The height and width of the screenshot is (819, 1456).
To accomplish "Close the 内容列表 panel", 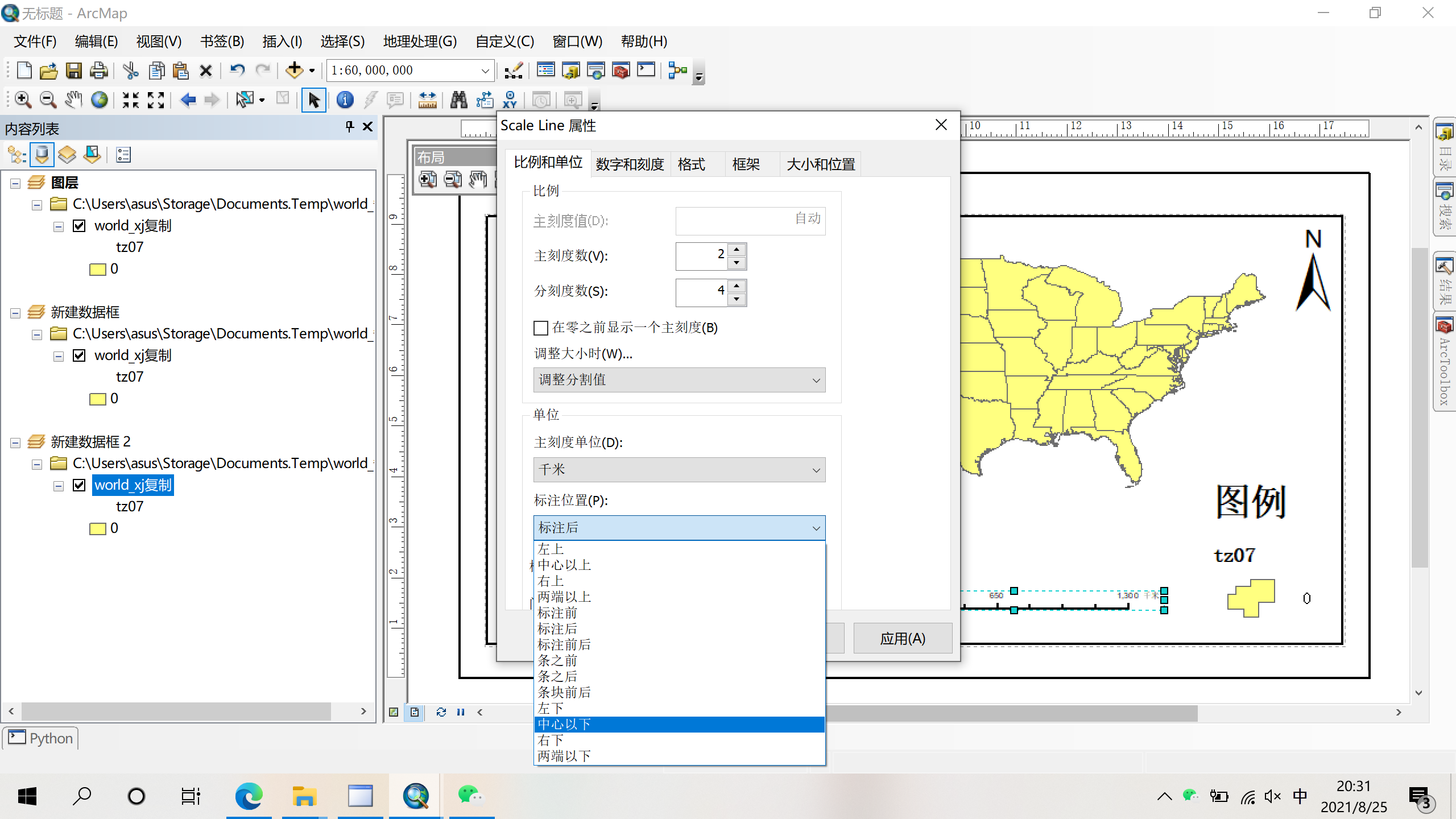I will click(x=368, y=127).
